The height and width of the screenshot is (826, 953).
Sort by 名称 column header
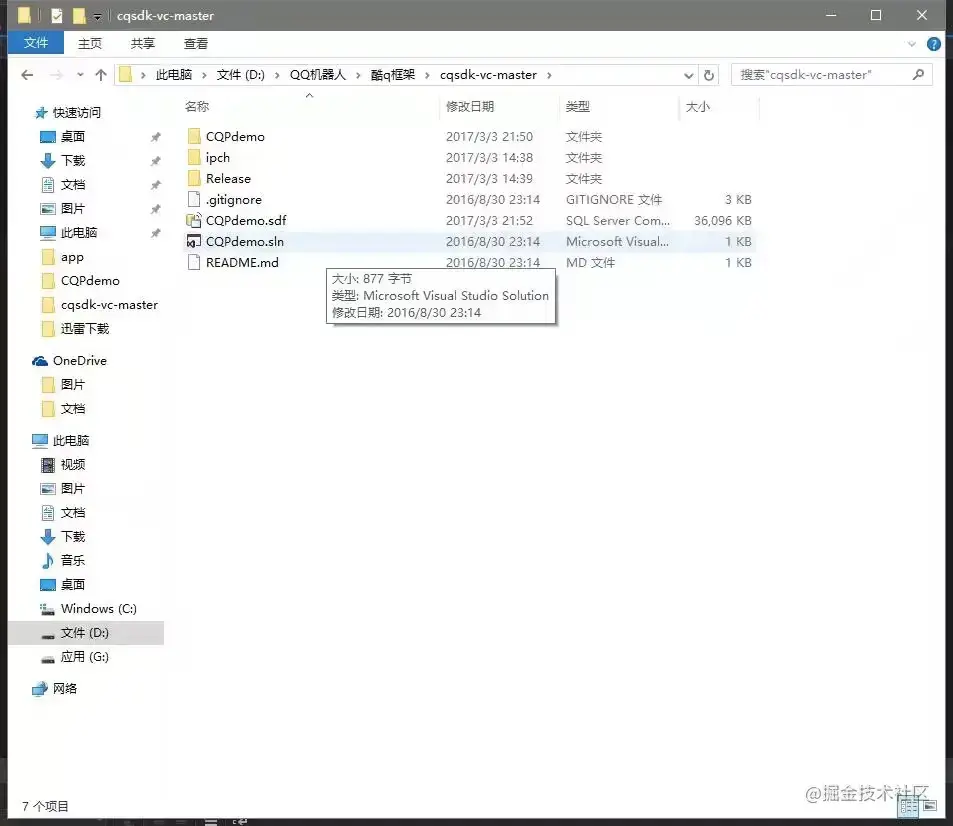tap(197, 107)
